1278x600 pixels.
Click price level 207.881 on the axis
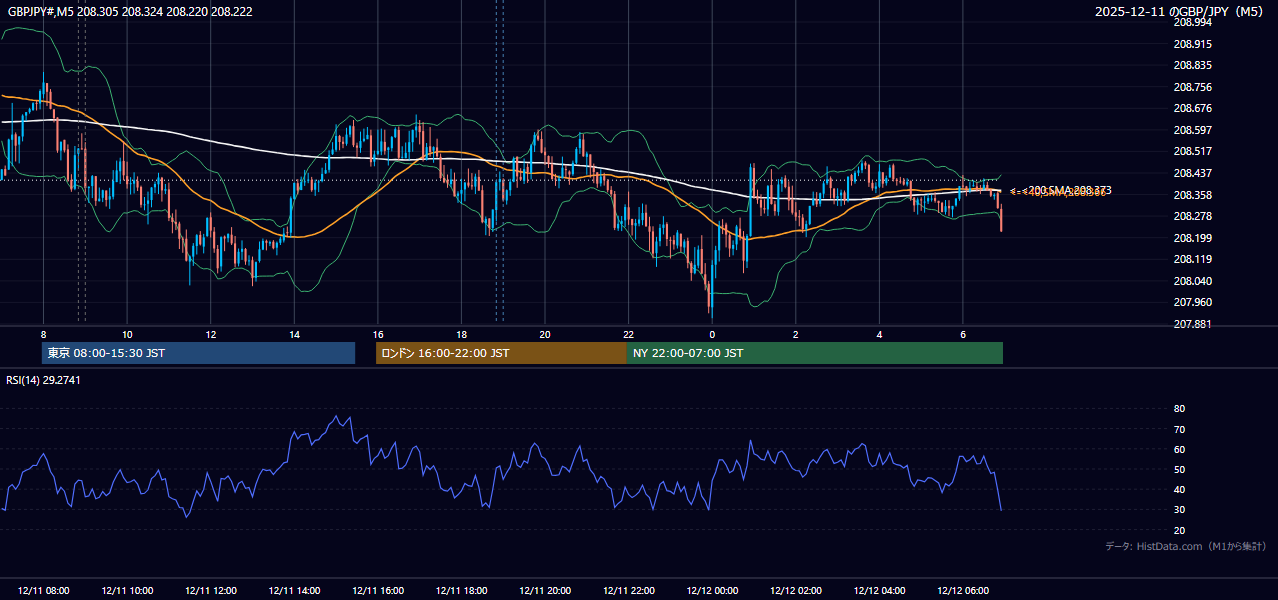(1192, 324)
